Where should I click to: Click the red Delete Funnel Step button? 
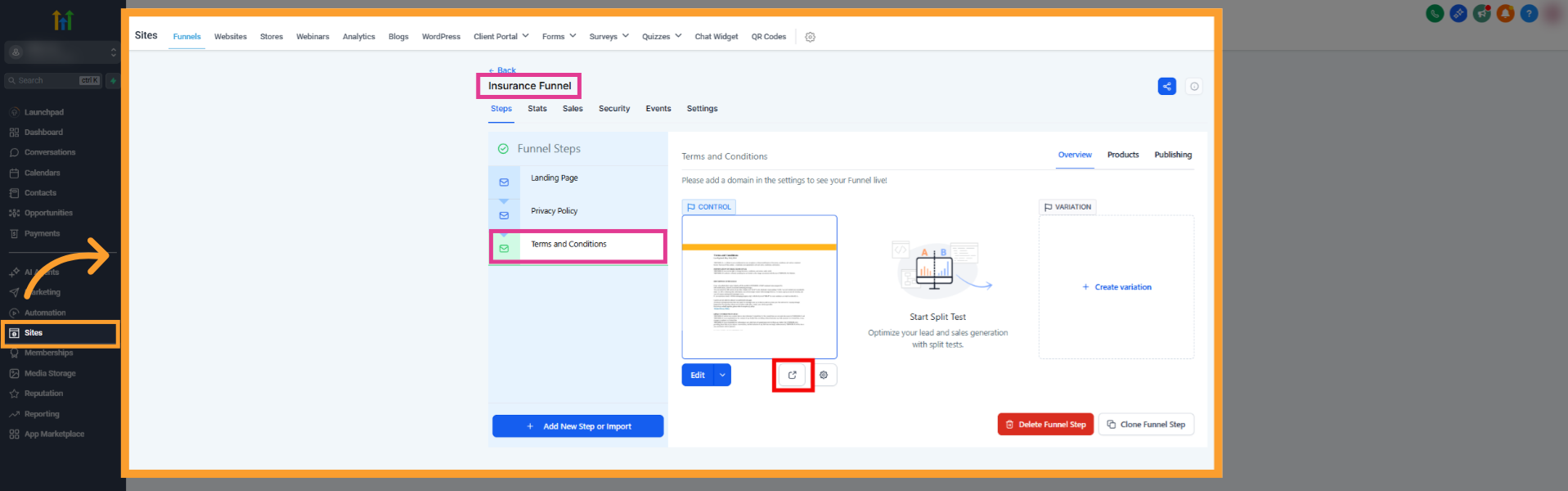tap(1045, 425)
